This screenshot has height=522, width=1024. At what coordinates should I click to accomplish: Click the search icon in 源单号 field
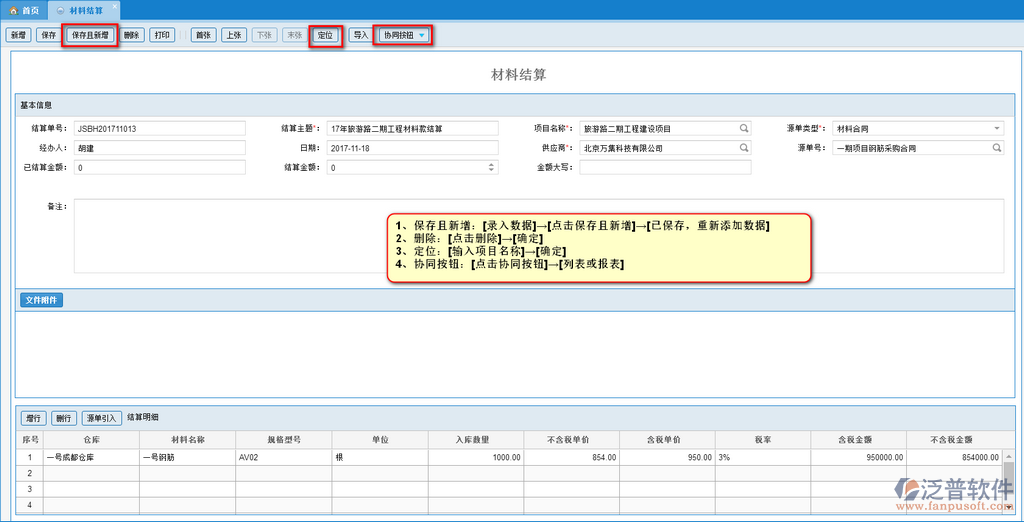tap(996, 148)
